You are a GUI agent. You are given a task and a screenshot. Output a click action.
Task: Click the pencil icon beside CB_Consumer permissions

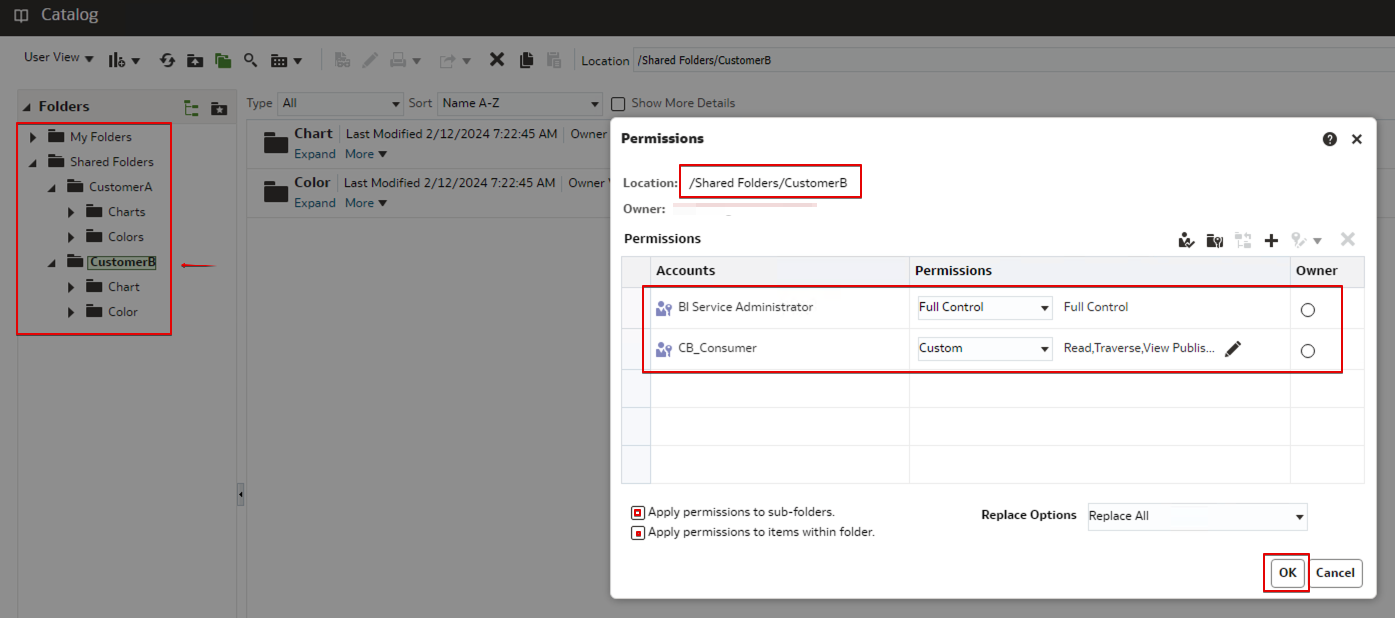click(1233, 348)
